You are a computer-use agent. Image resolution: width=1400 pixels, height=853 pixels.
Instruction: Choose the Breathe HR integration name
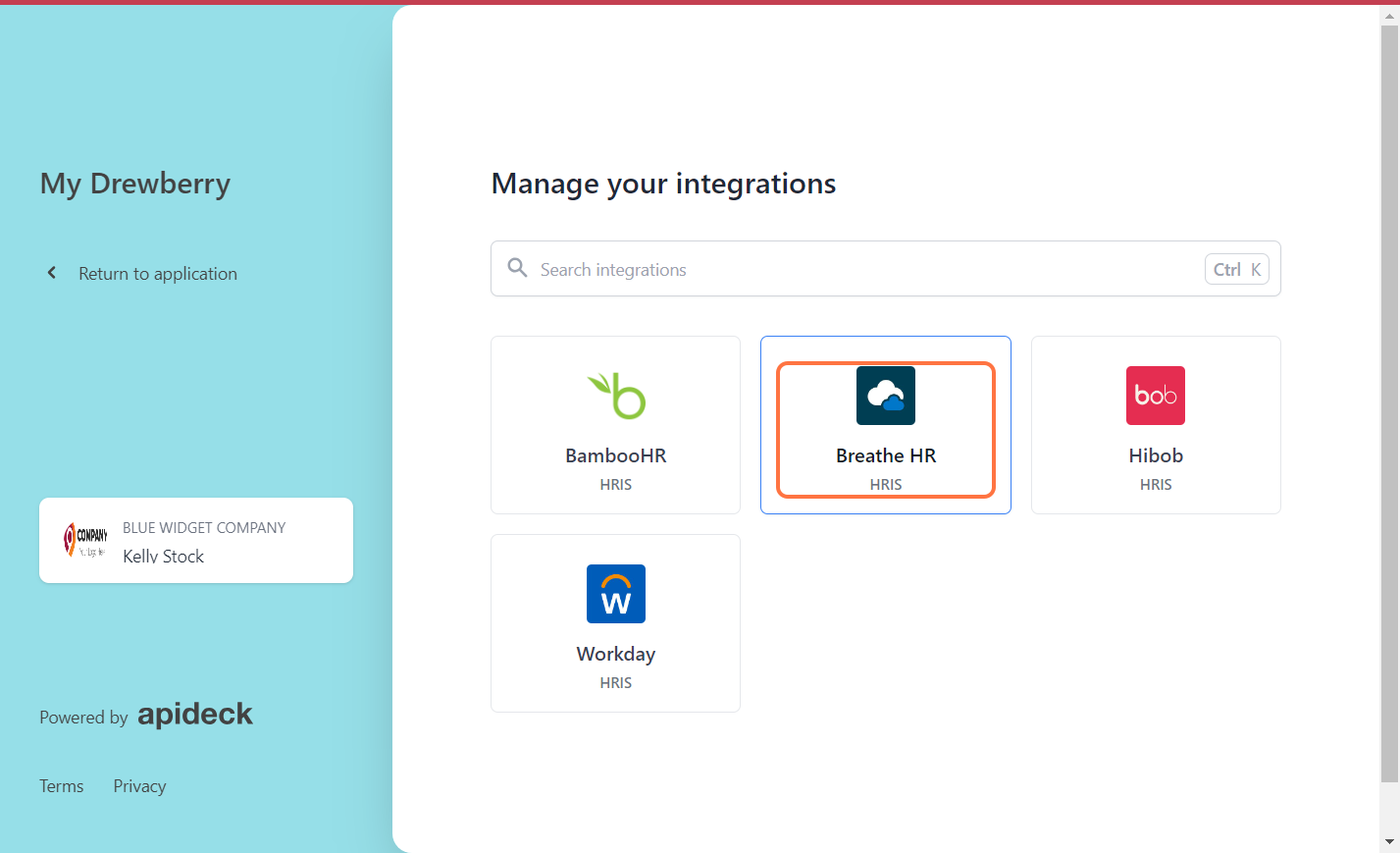point(886,455)
